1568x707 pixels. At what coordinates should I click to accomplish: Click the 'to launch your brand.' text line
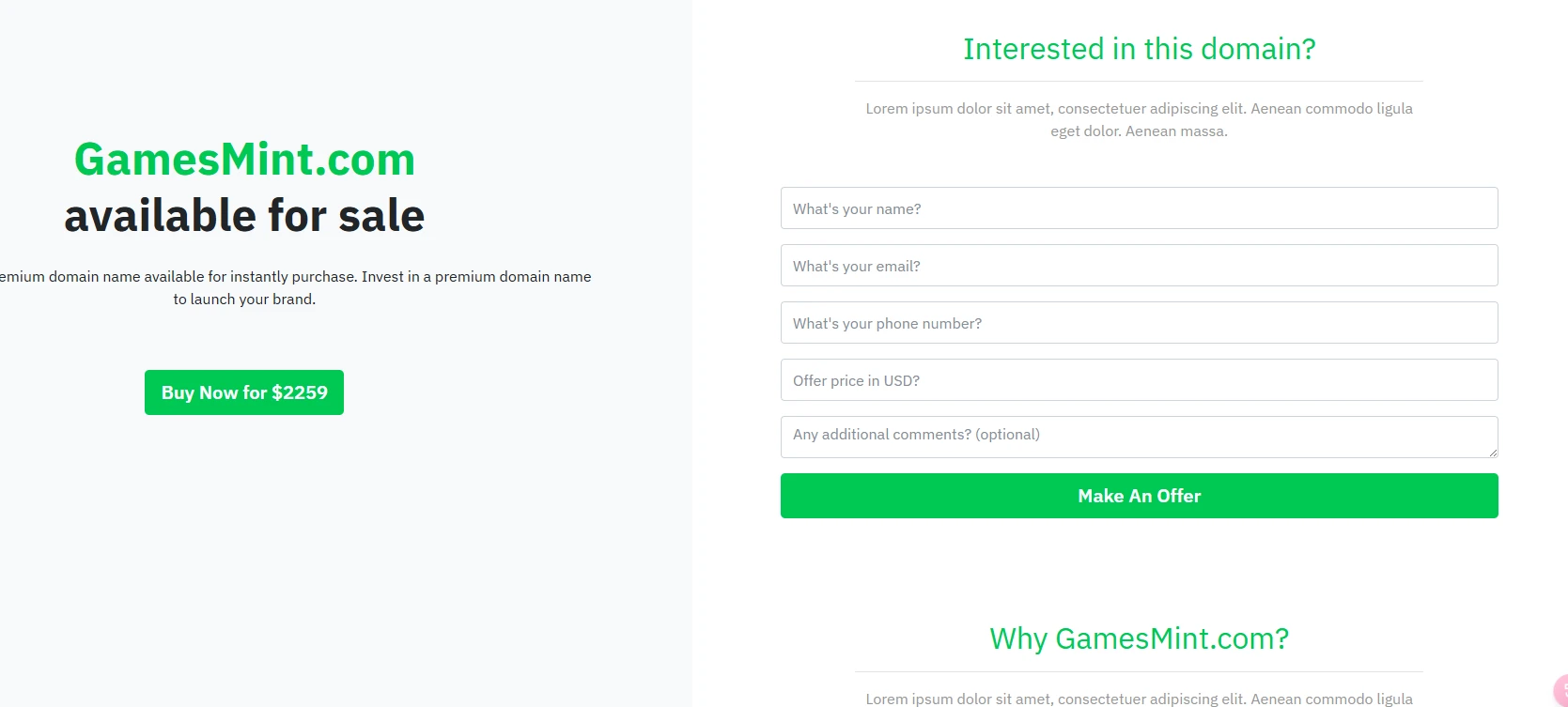point(244,300)
